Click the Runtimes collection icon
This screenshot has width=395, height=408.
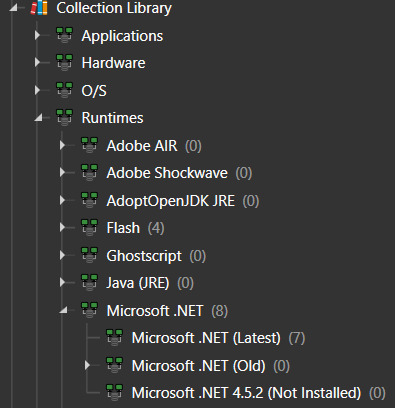[x=64, y=117]
